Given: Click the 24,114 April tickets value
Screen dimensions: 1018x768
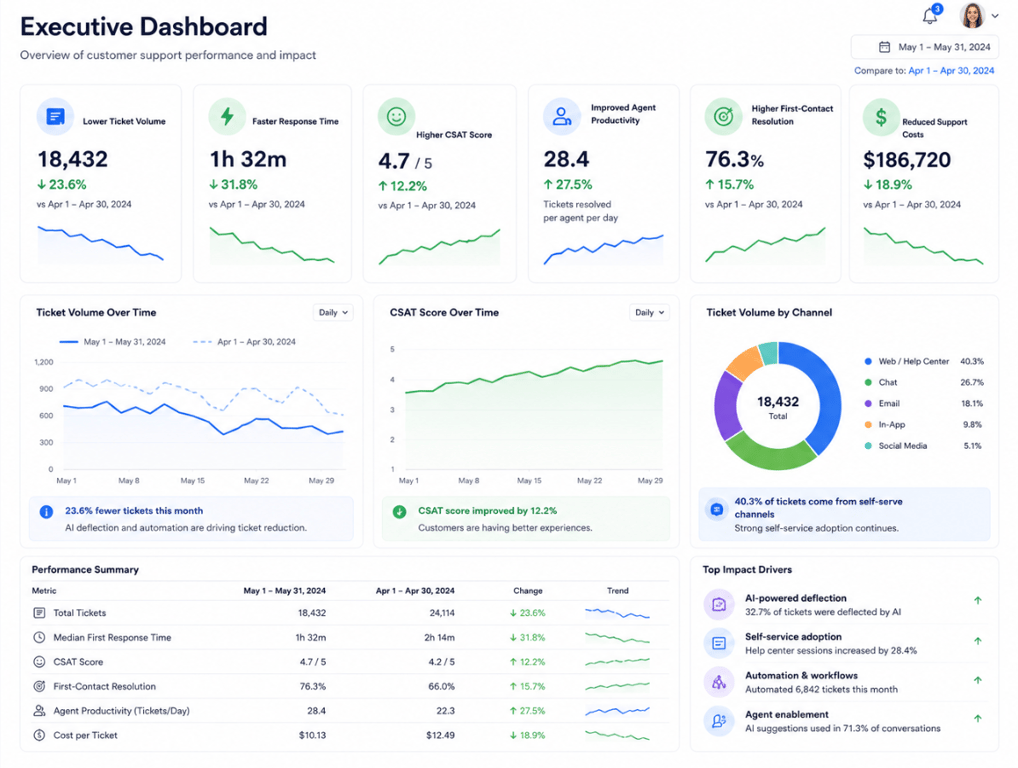Looking at the screenshot, I should [442, 613].
